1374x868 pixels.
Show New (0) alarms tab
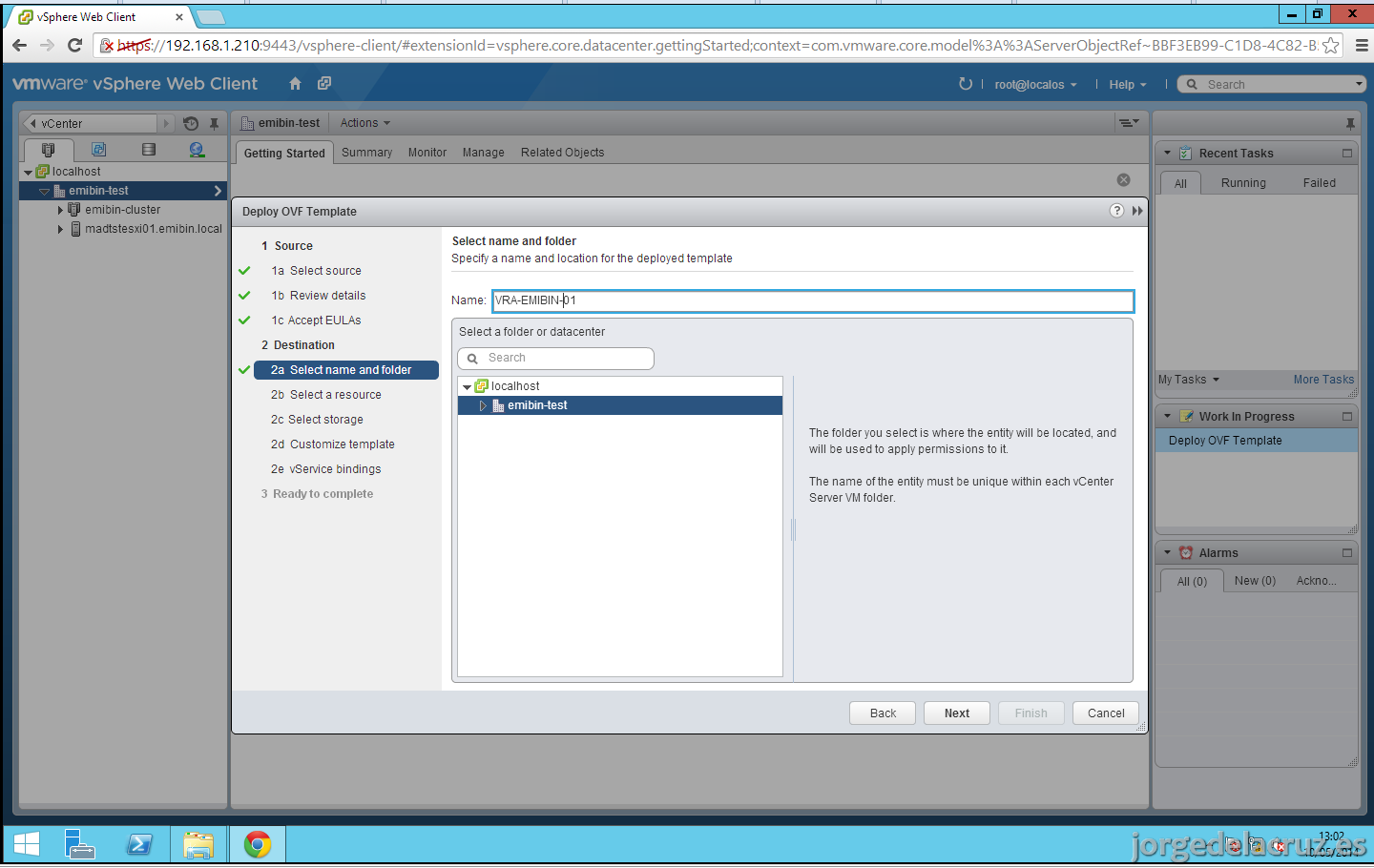[x=1255, y=581]
